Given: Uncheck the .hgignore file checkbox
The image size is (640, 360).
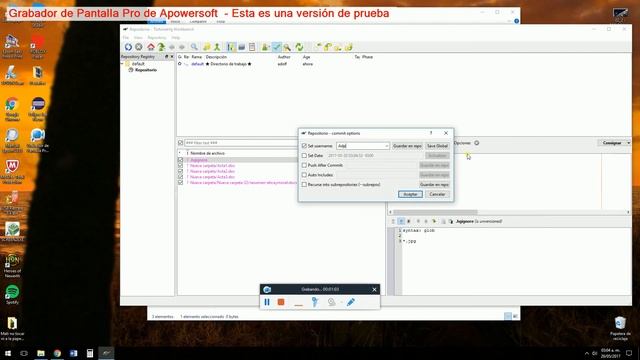Looking at the screenshot, I should [x=180, y=160].
